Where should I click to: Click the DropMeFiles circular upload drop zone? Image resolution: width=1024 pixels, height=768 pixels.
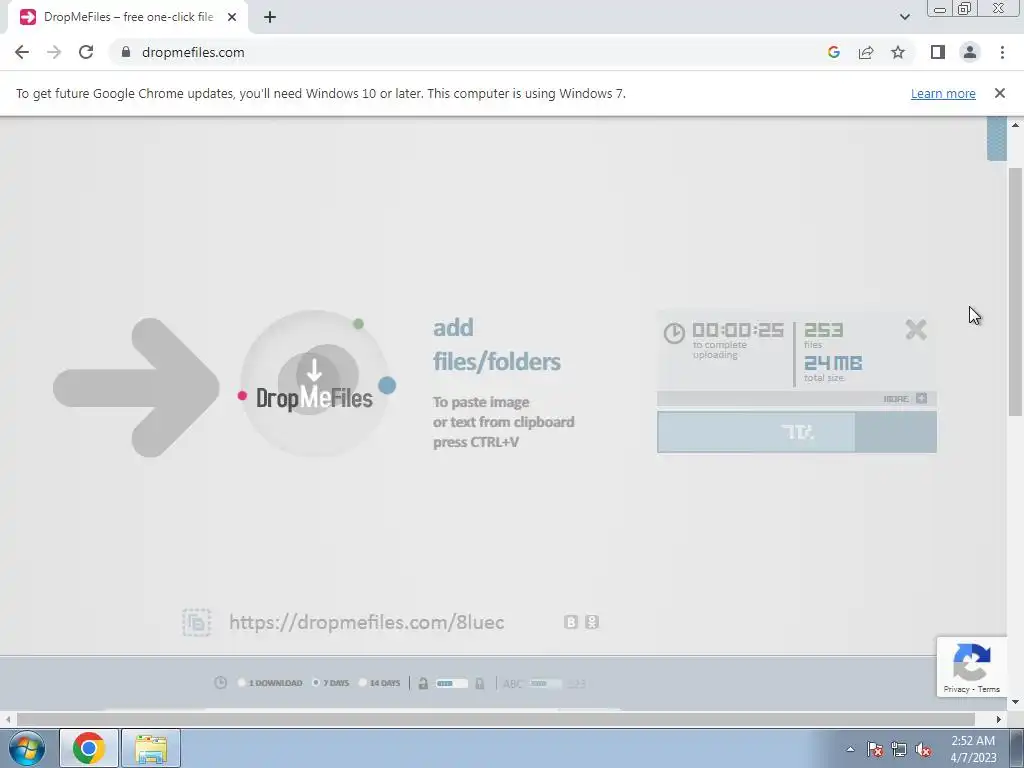(316, 384)
